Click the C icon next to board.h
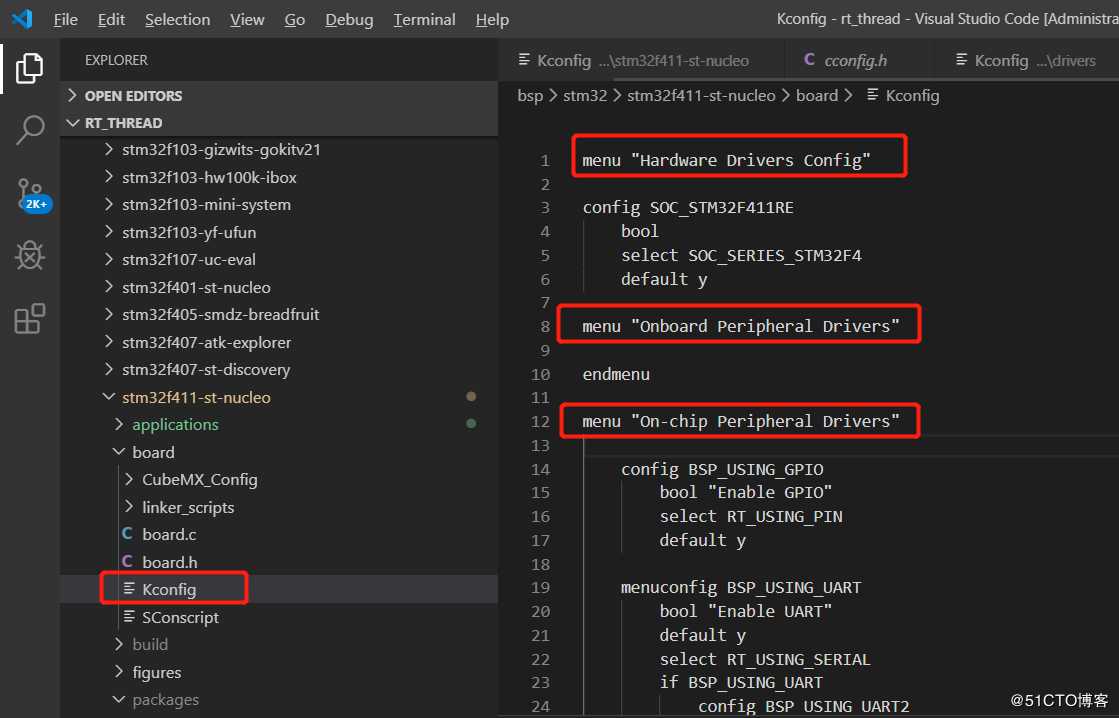 127,562
